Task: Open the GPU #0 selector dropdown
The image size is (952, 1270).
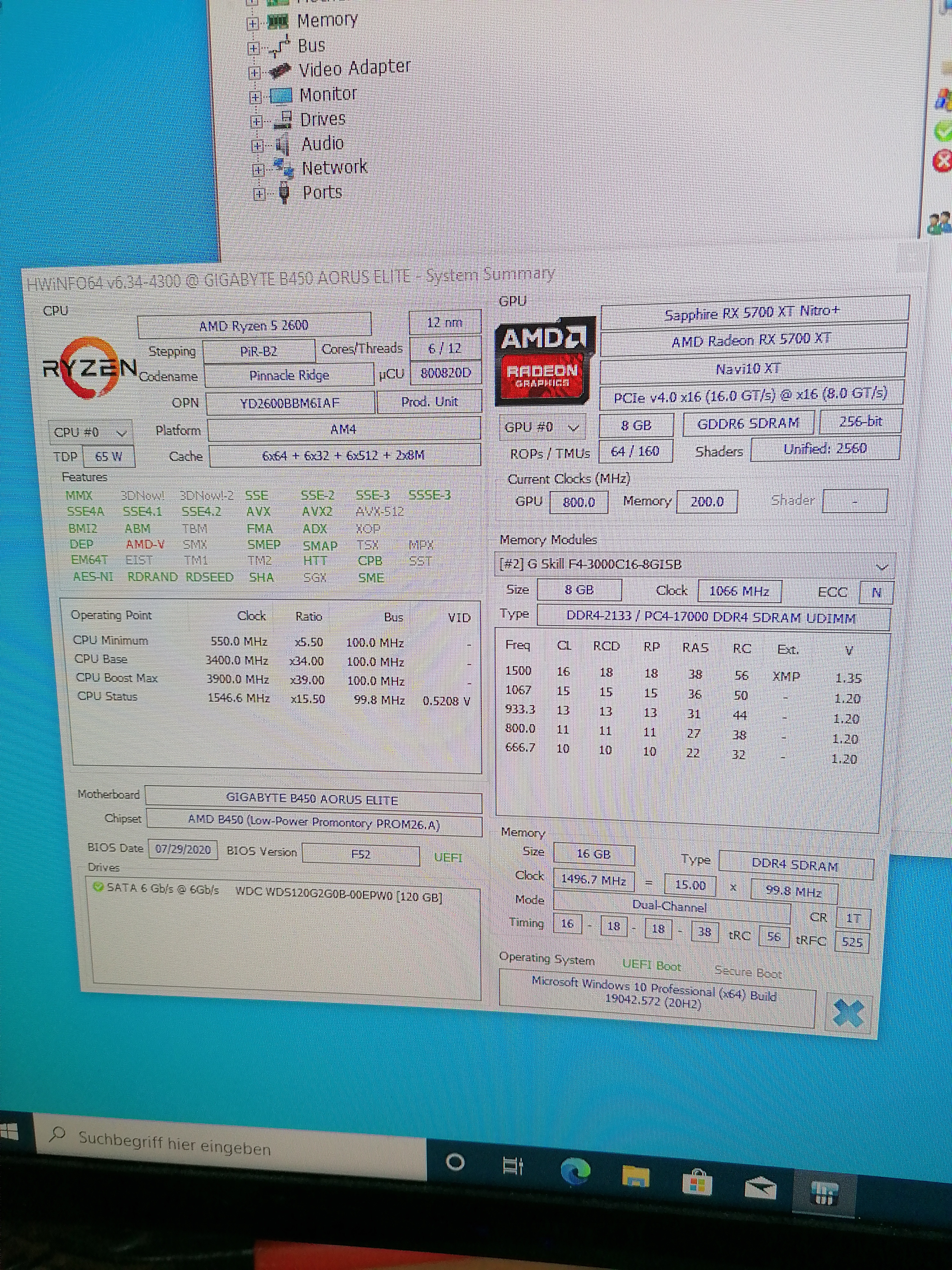Action: tap(542, 427)
